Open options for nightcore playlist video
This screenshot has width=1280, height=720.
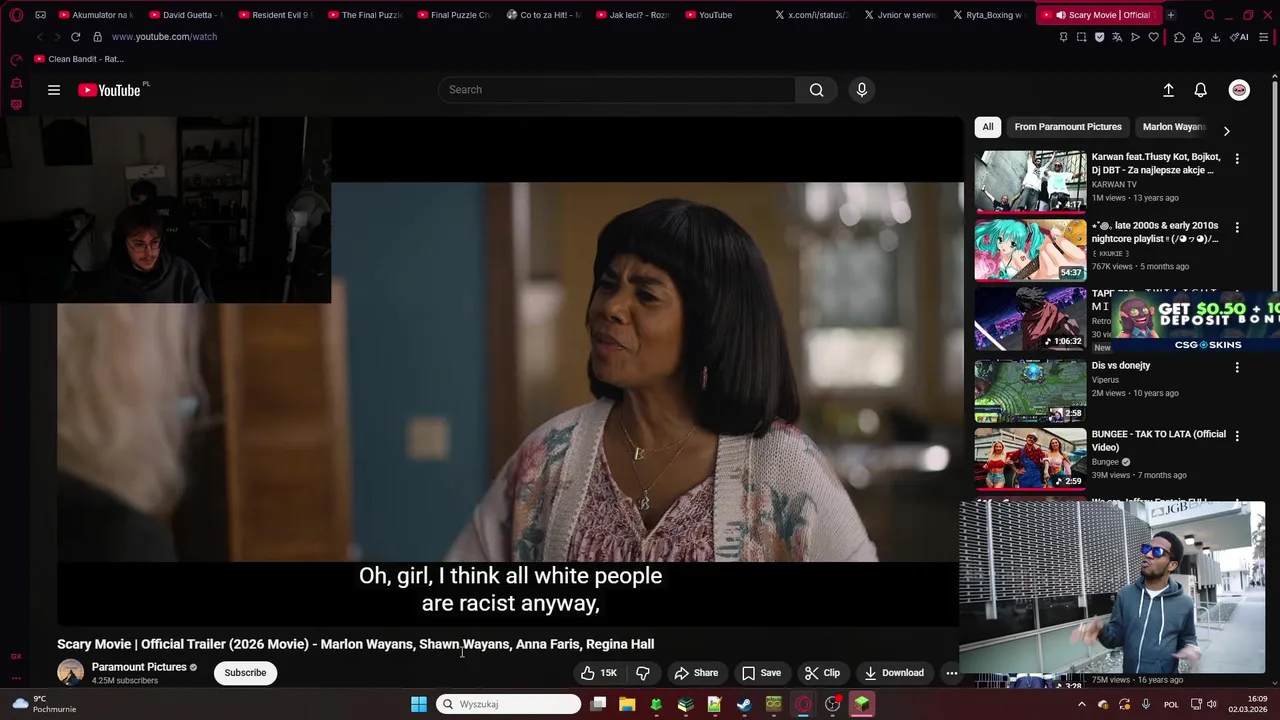point(1237,228)
